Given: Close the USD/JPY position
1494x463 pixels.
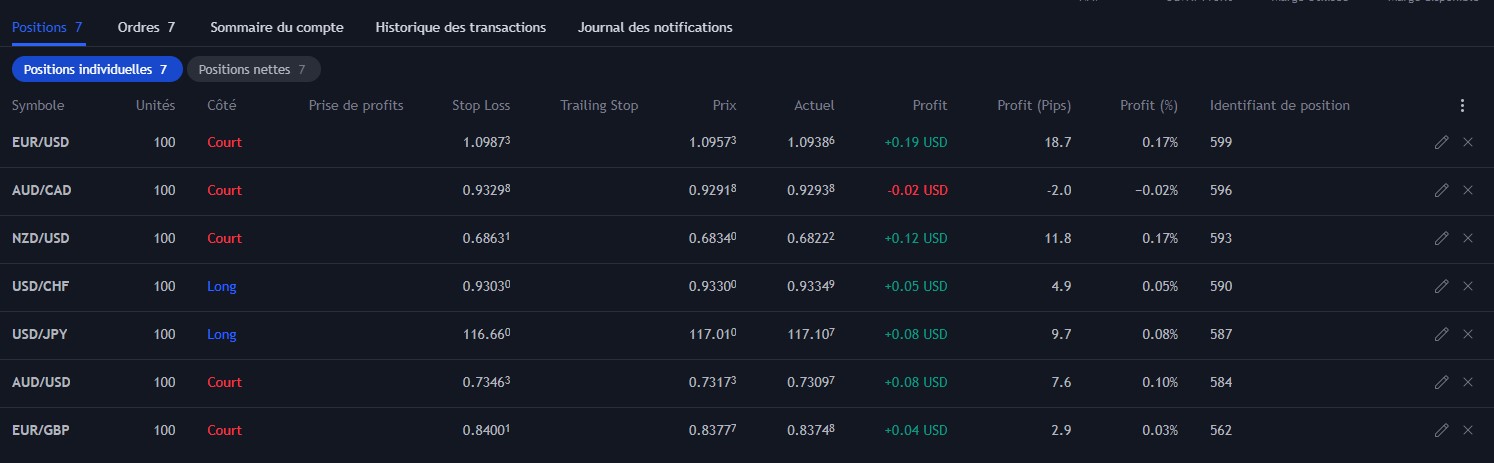Looking at the screenshot, I should coord(1468,334).
